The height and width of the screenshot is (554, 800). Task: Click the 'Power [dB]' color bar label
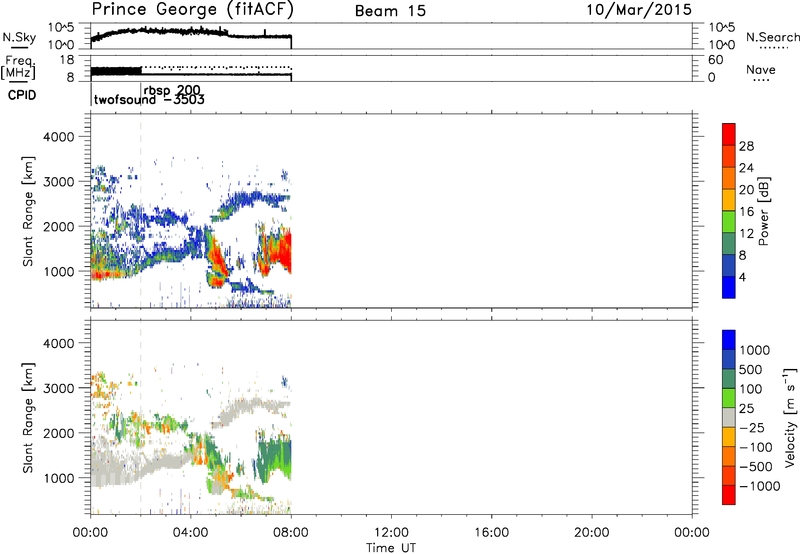tap(764, 211)
